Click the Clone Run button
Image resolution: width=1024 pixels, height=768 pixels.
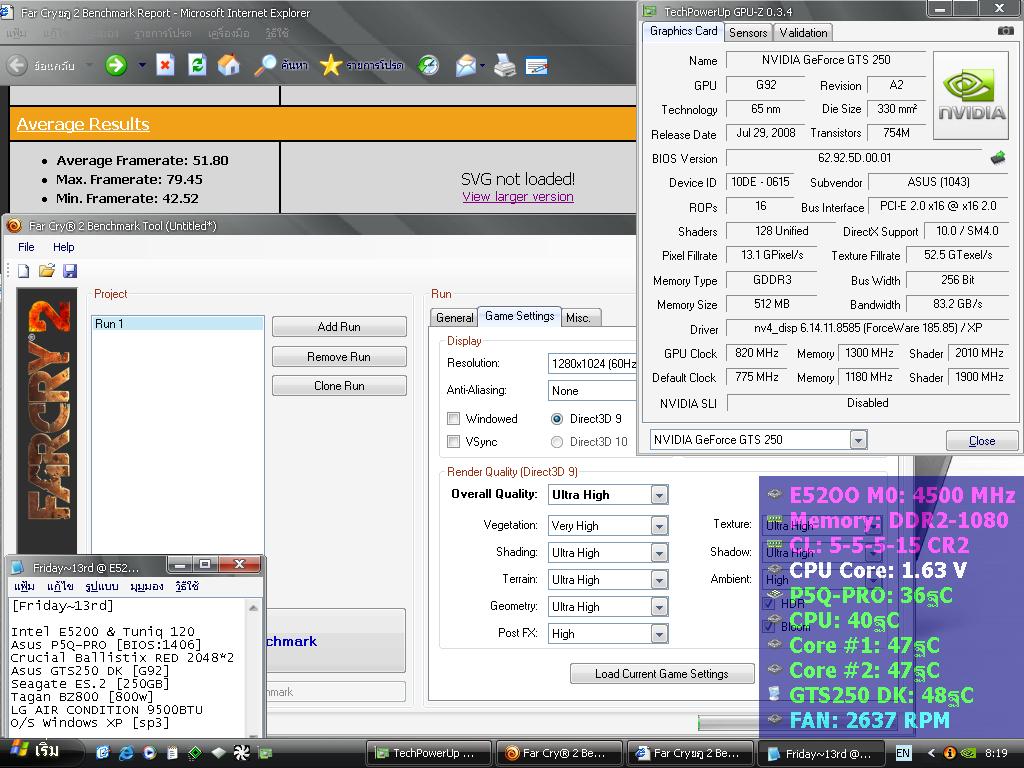click(x=339, y=385)
